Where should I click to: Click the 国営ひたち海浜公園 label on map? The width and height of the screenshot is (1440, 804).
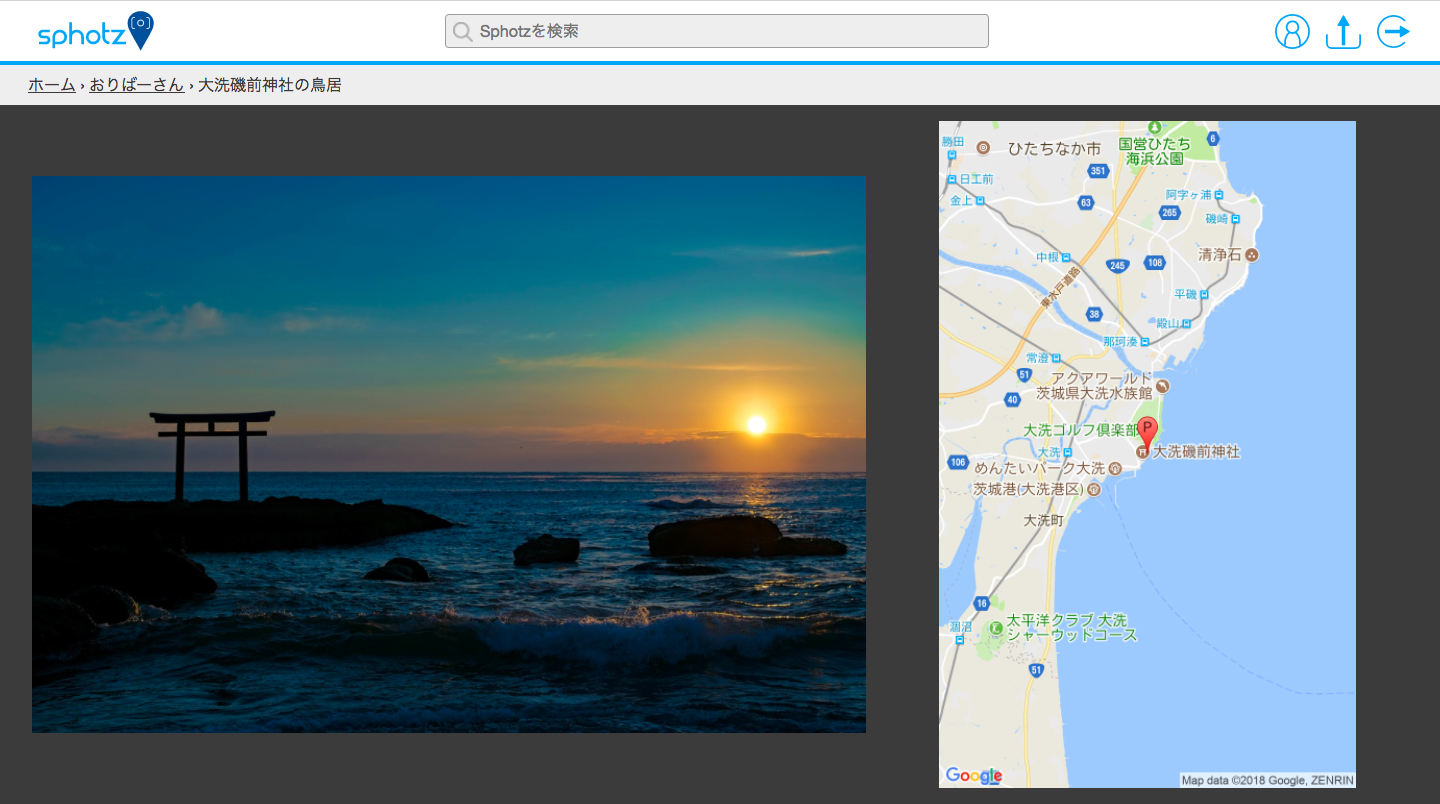click(1150, 148)
